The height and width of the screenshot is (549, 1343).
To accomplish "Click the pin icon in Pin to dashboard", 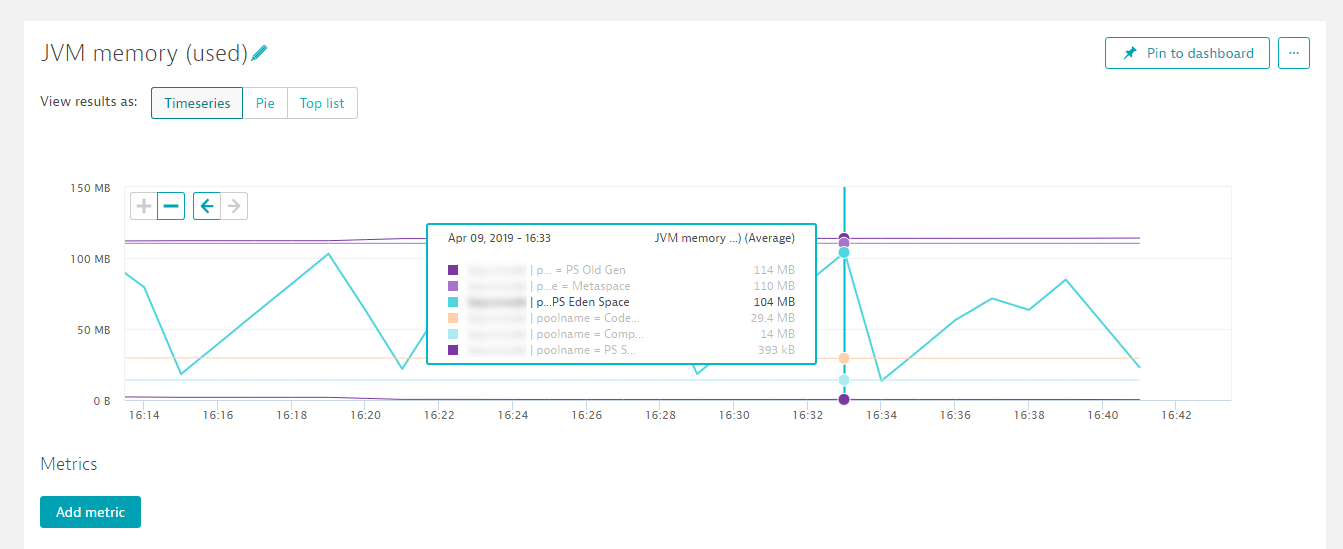I will (x=1130, y=53).
